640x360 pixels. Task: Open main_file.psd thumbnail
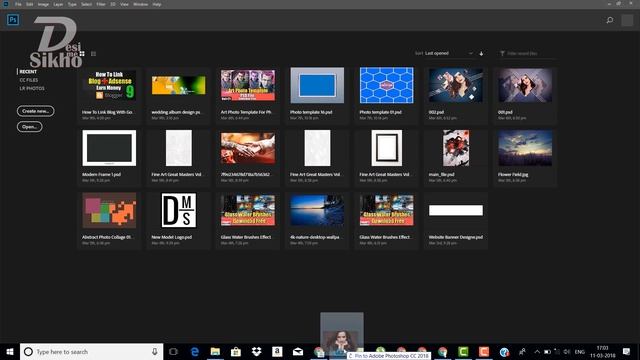[x=456, y=148]
